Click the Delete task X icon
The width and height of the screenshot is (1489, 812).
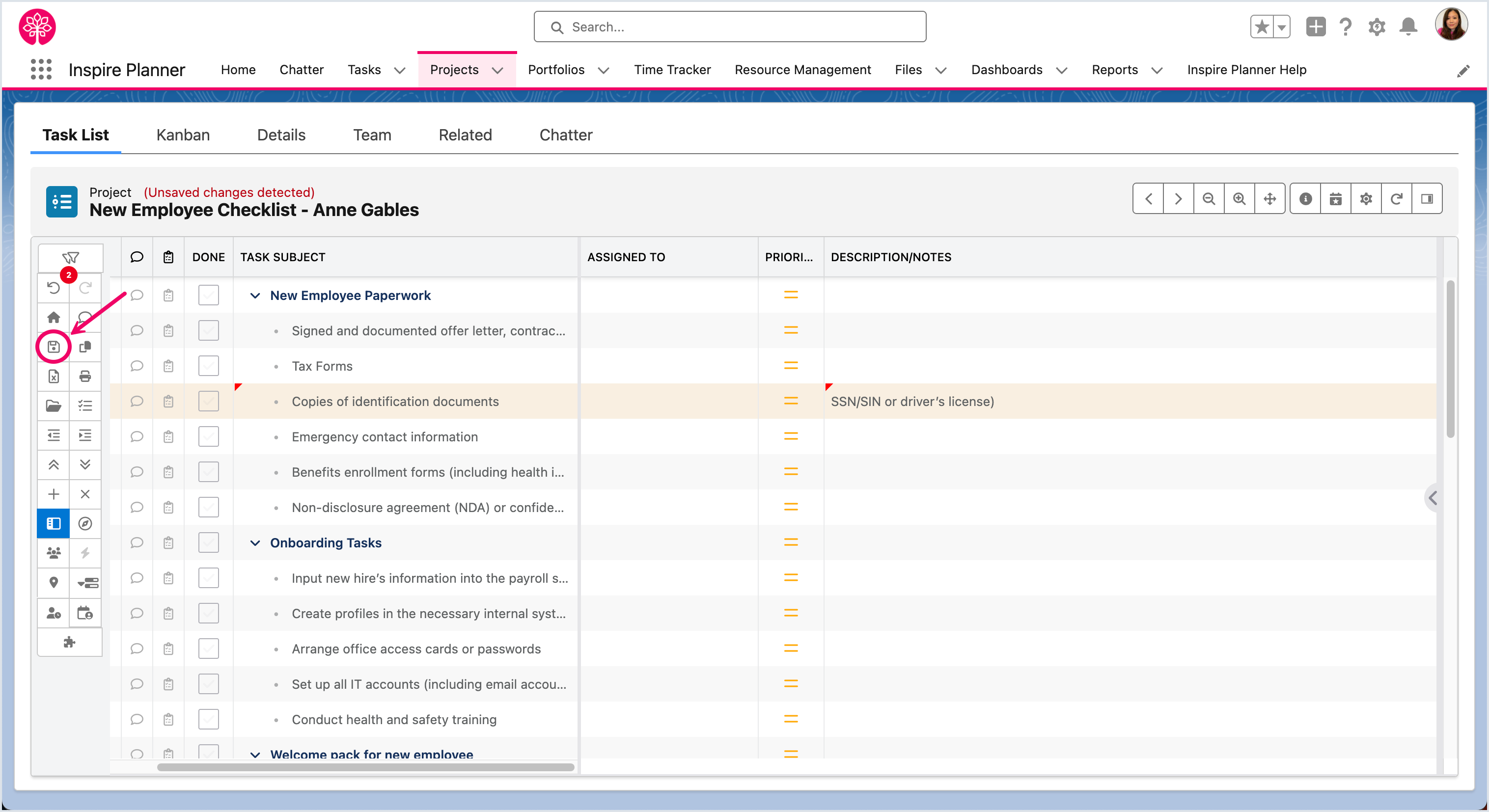(x=85, y=494)
